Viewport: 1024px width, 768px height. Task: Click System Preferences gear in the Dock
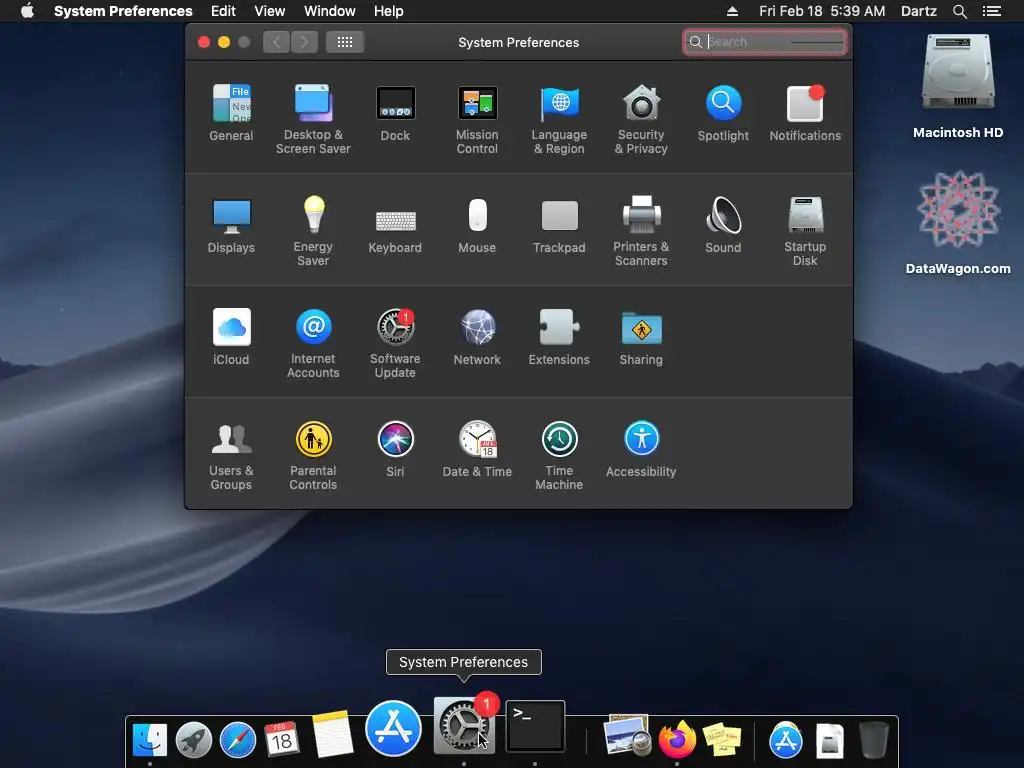[x=464, y=725]
